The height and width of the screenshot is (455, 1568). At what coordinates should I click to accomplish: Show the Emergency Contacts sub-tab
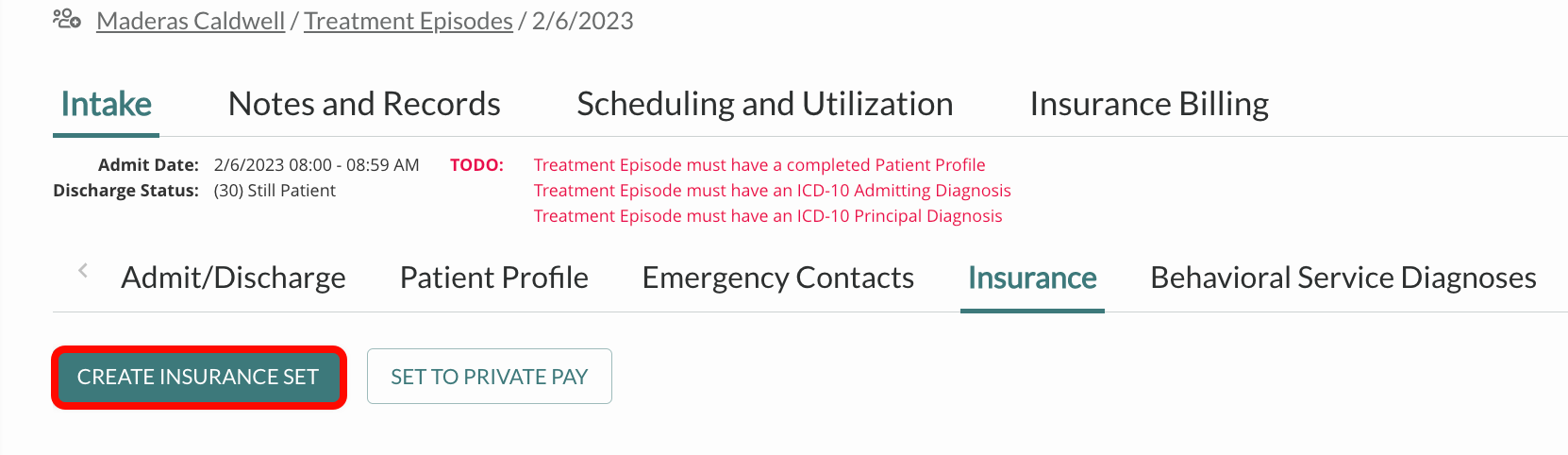pyautogui.click(x=778, y=278)
